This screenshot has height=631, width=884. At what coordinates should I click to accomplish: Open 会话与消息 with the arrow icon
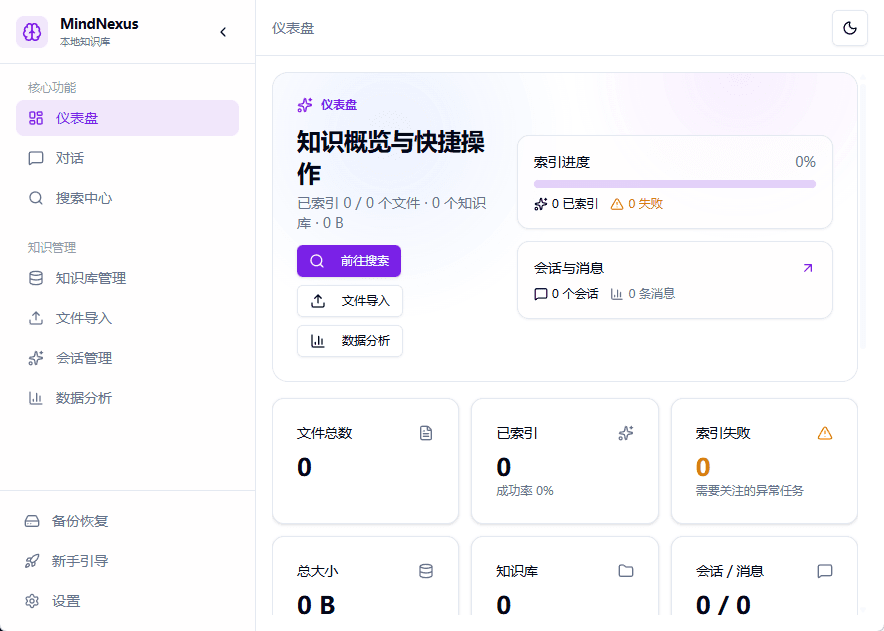point(808,268)
